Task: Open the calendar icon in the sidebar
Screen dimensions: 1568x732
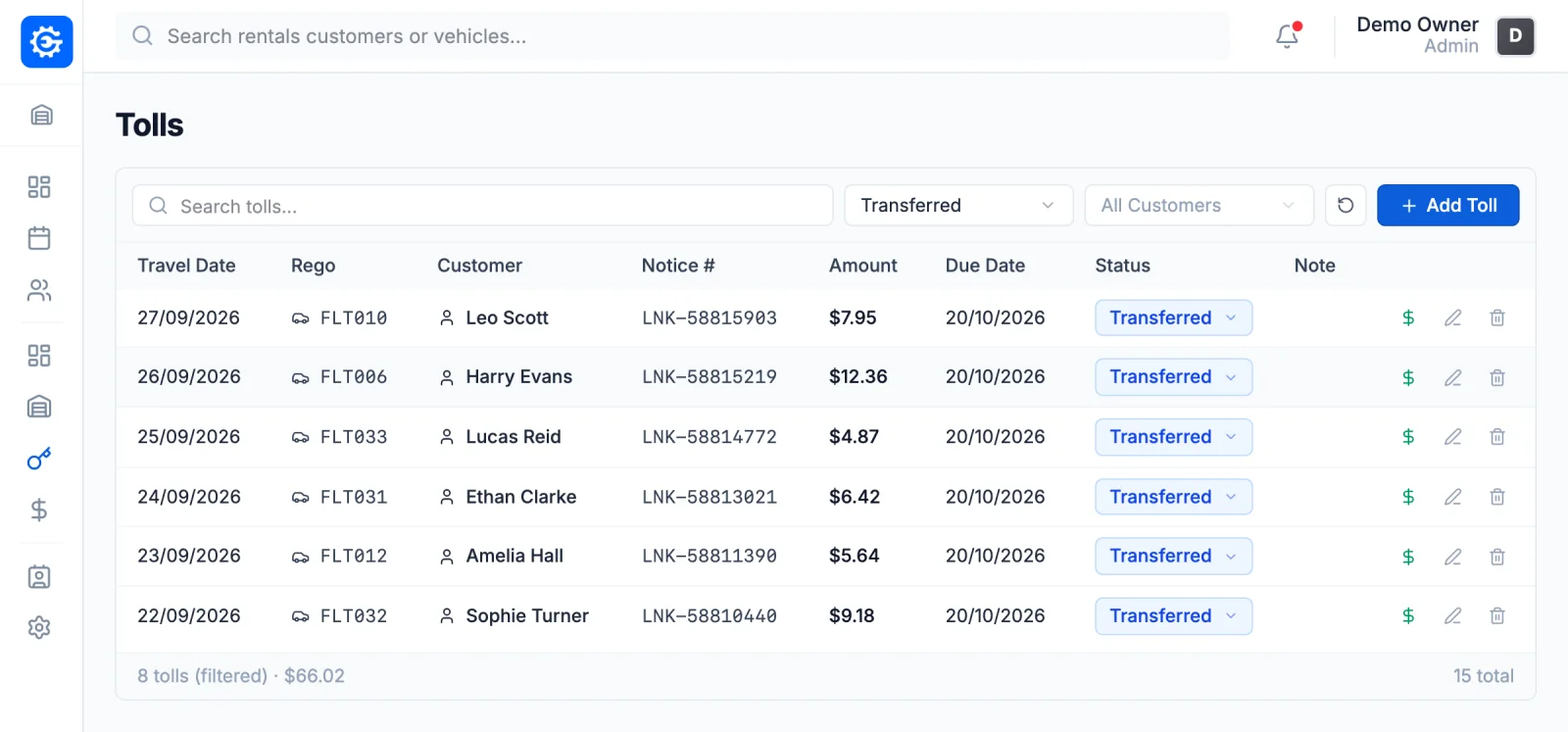Action: point(39,238)
